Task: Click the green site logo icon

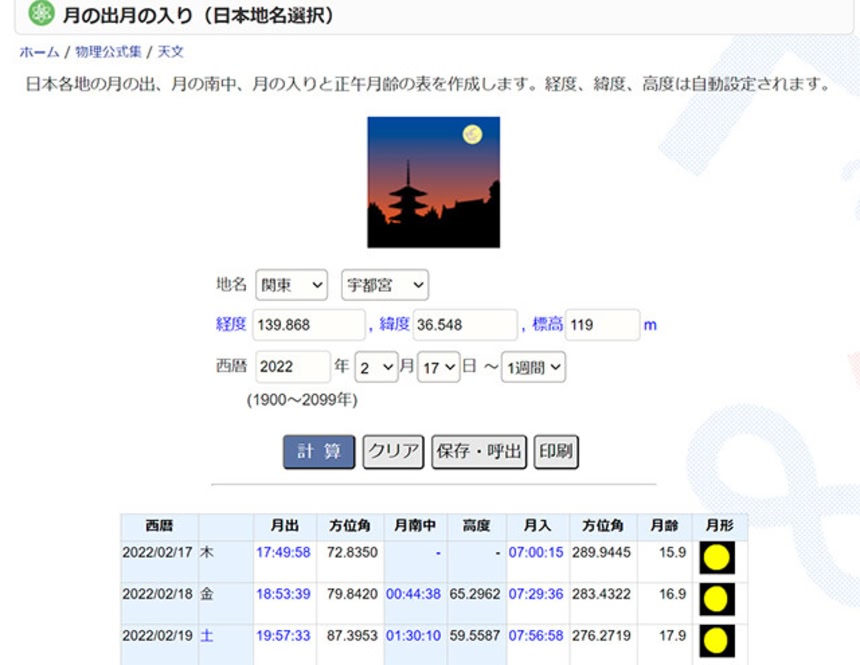Action: (x=41, y=15)
